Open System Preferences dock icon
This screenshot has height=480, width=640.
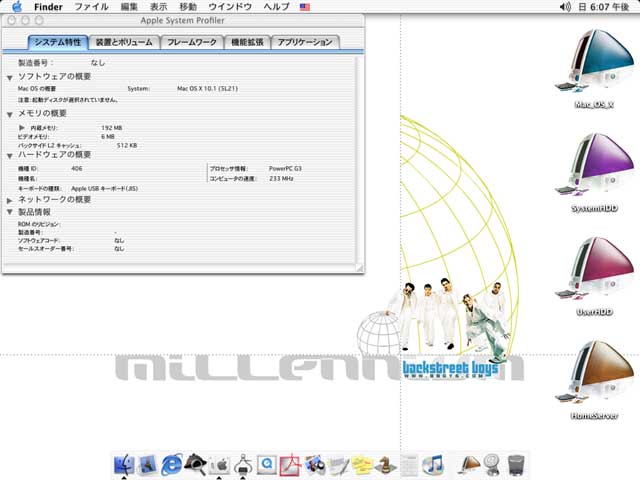[219, 464]
